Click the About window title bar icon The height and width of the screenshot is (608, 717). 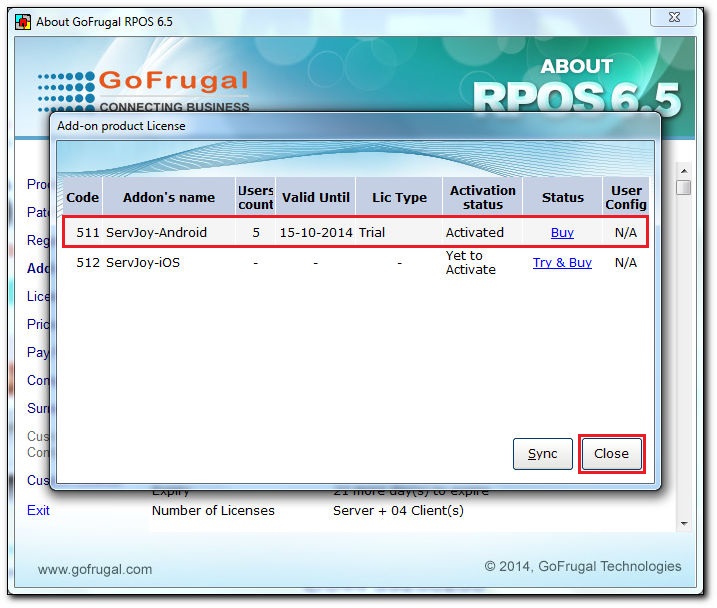click(x=23, y=21)
